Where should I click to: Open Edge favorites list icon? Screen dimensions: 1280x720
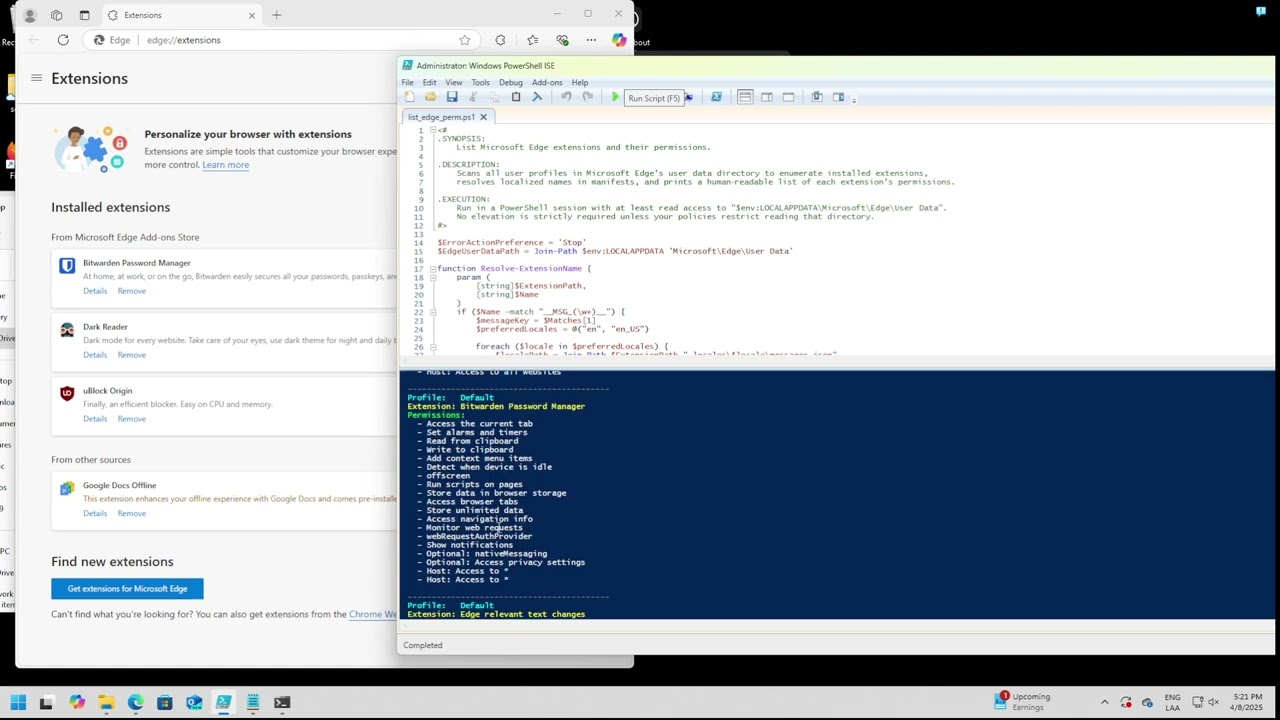(532, 40)
